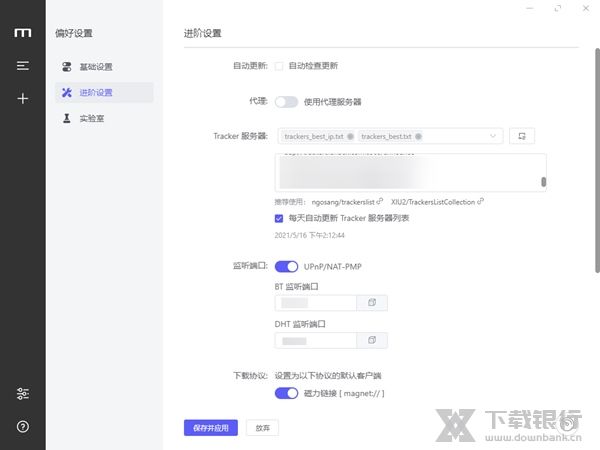The width and height of the screenshot is (600, 450).
Task: Click the 实验室 lab icon
Action: pyautogui.click(x=67, y=118)
